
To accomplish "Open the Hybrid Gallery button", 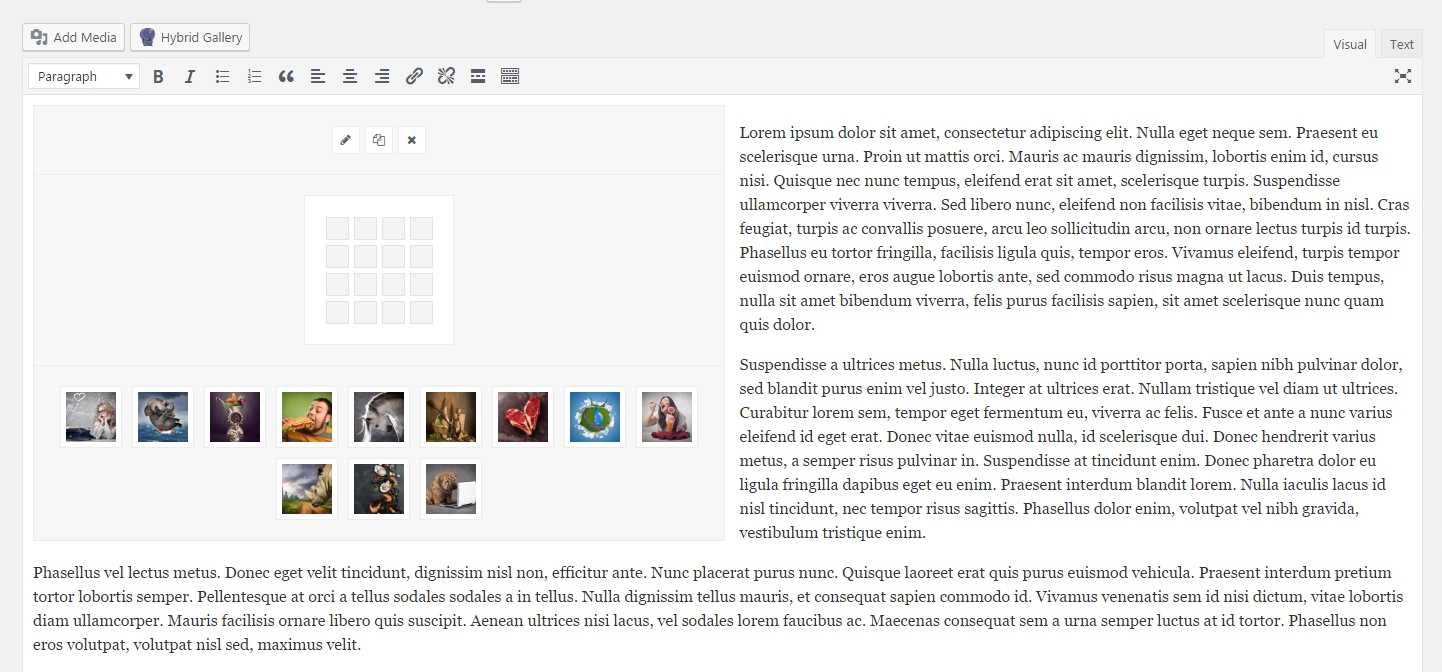I will 190,37.
